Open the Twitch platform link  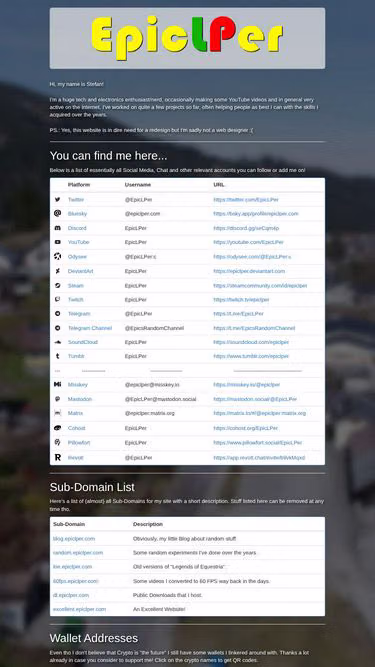[76, 299]
